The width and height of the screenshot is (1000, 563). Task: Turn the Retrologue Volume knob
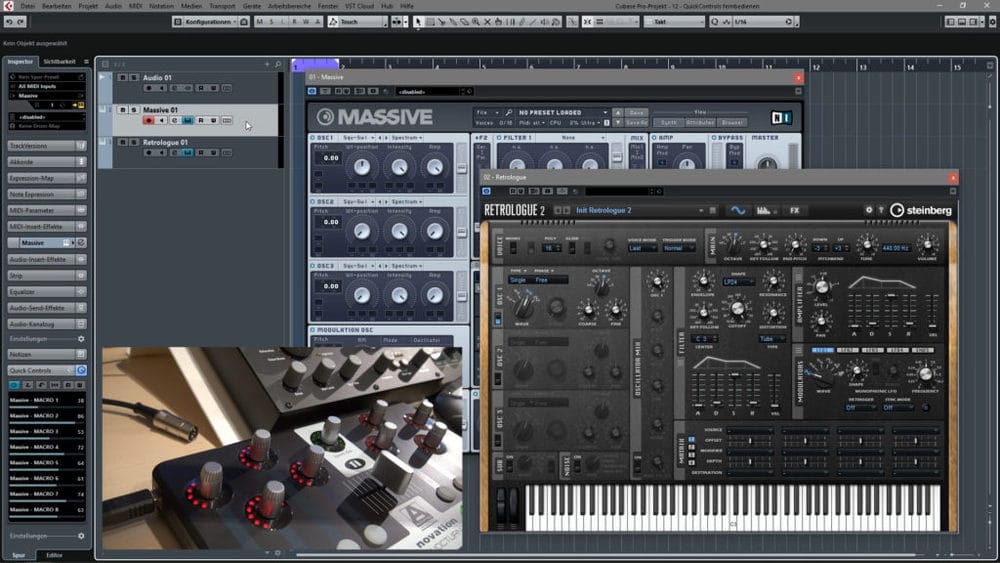(x=927, y=244)
